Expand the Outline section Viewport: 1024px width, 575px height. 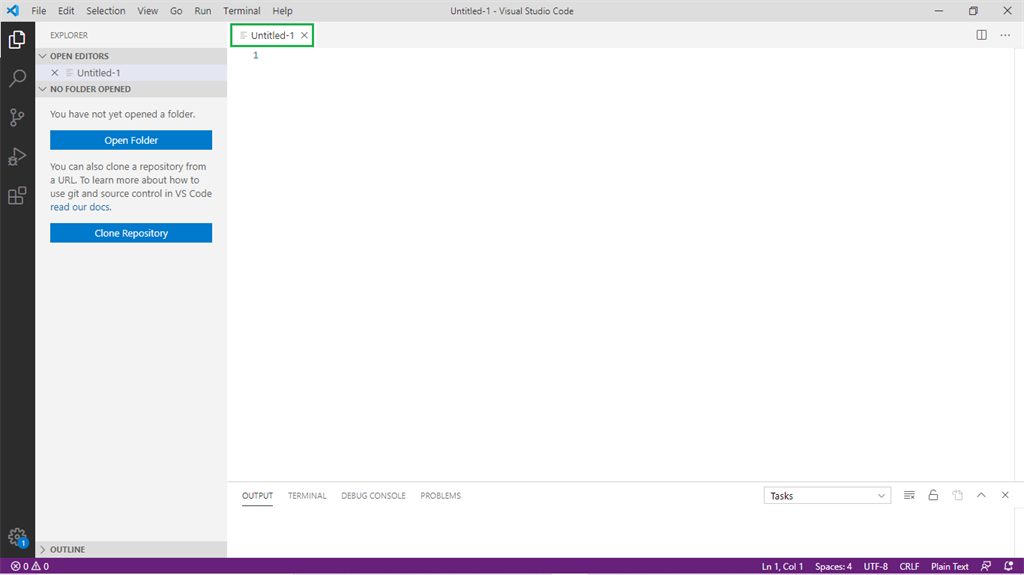(x=131, y=550)
